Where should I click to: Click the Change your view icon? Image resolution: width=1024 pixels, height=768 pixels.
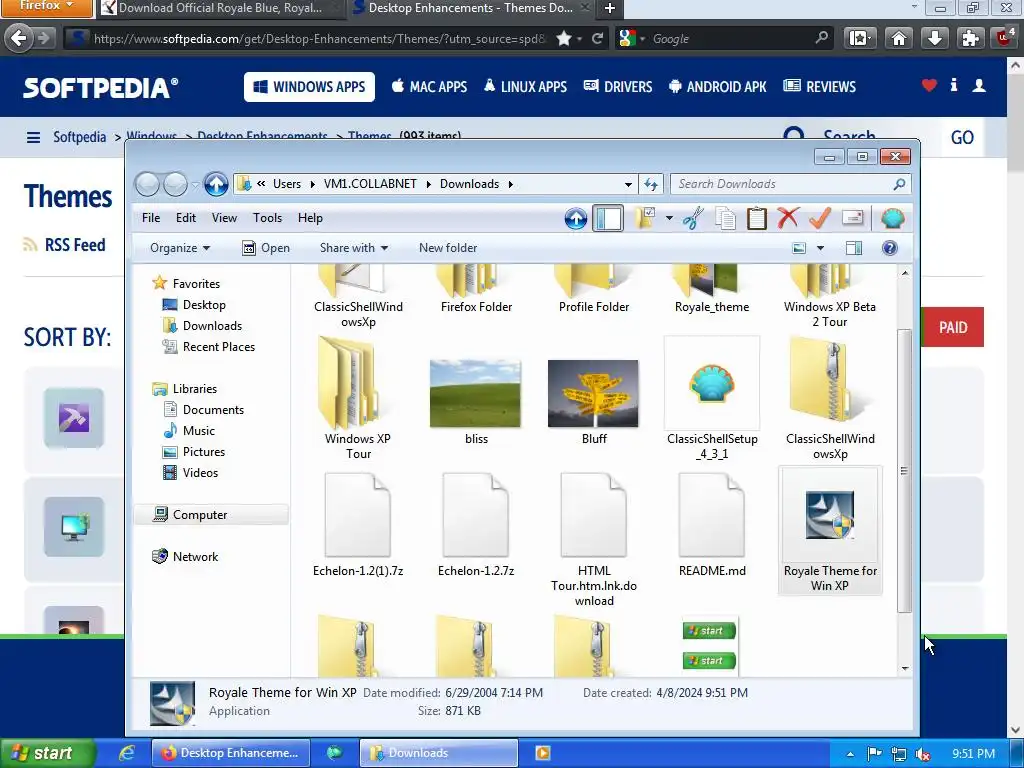point(799,248)
